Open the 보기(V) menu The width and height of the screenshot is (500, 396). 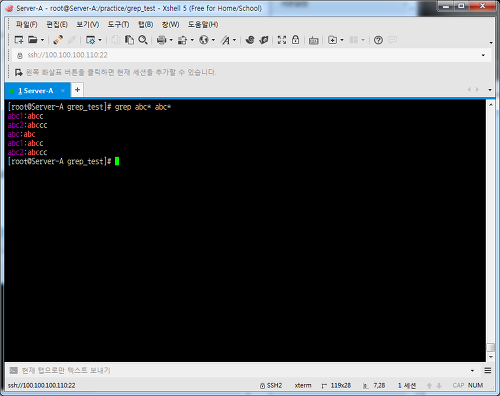[88, 24]
